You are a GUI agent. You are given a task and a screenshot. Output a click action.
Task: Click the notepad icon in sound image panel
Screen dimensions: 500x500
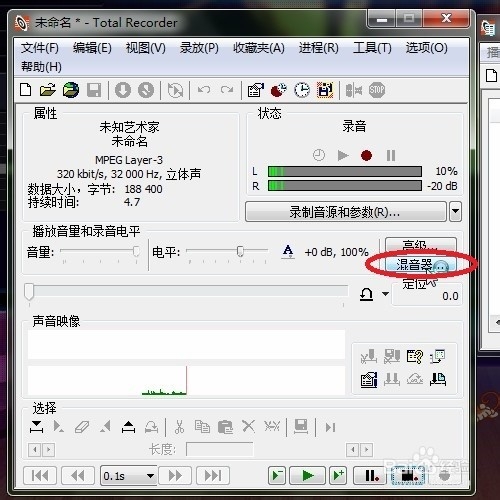click(x=369, y=379)
